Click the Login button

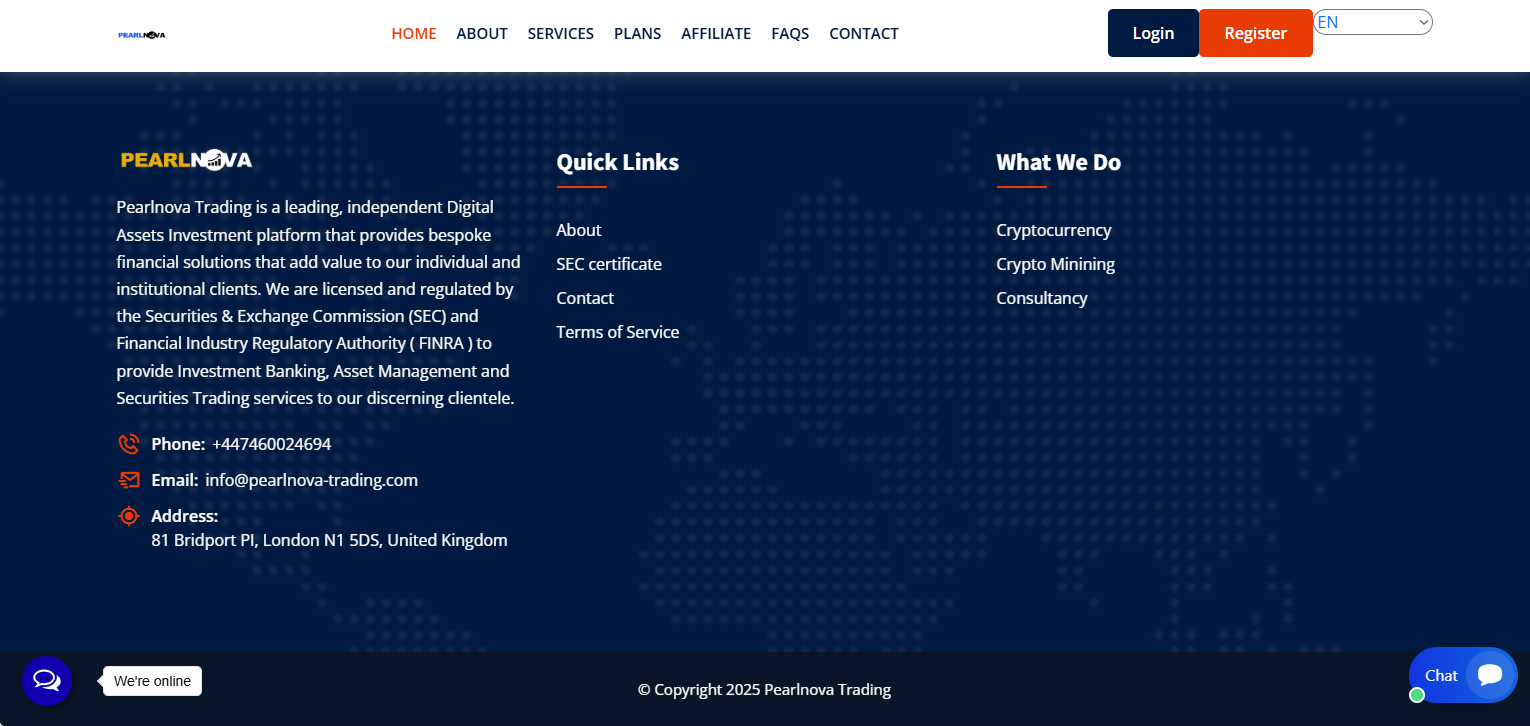pyautogui.click(x=1153, y=33)
